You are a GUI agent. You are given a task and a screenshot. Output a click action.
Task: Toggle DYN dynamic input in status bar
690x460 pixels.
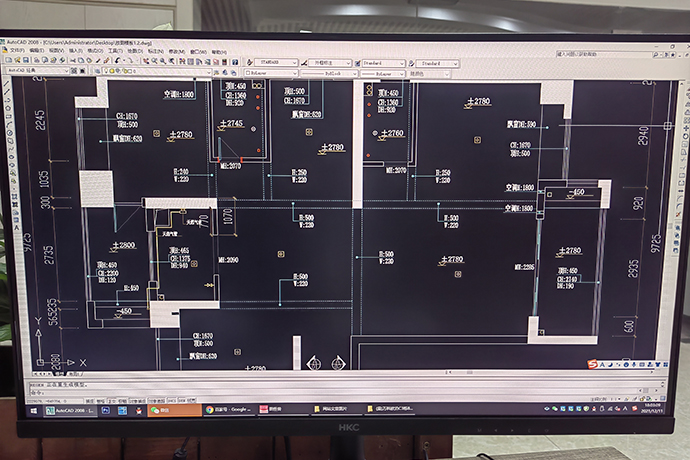(182, 401)
